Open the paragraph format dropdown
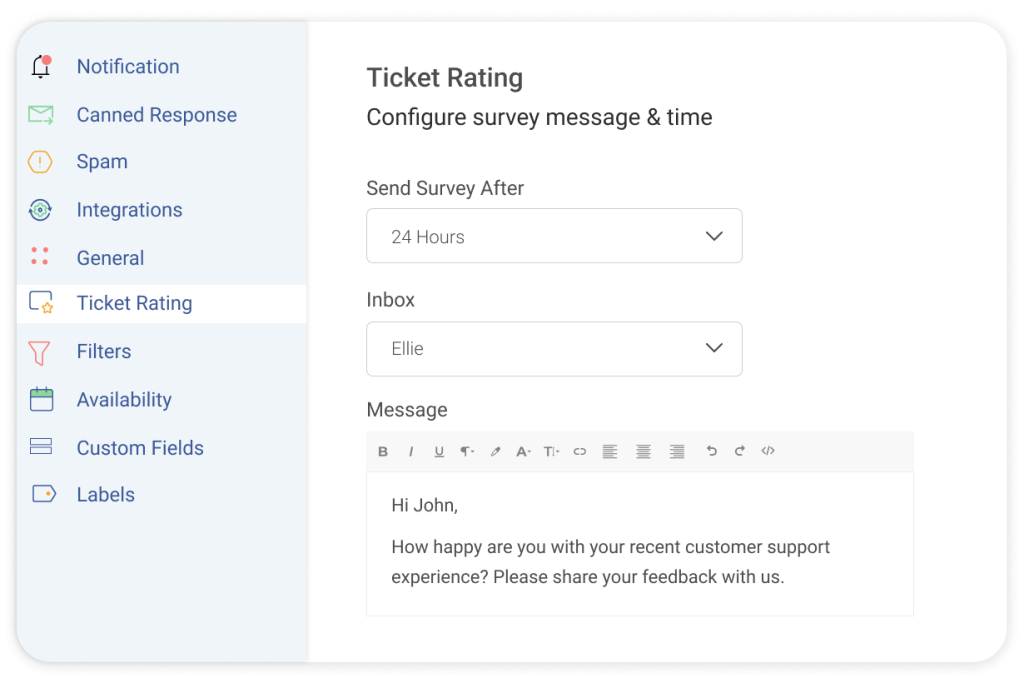The image size is (1024, 688). pos(467,452)
